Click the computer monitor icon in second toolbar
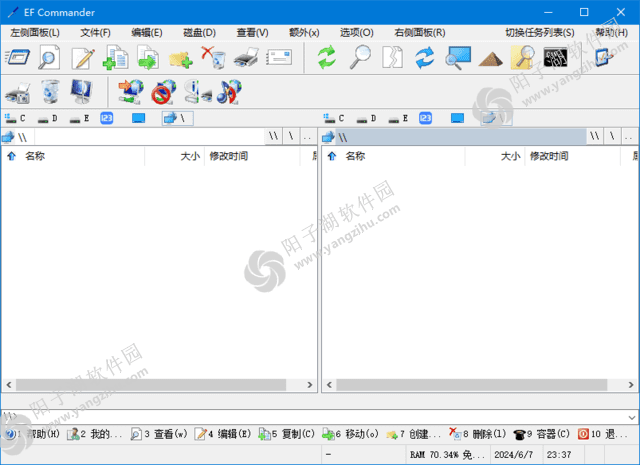This screenshot has height=465, width=640. [81, 91]
